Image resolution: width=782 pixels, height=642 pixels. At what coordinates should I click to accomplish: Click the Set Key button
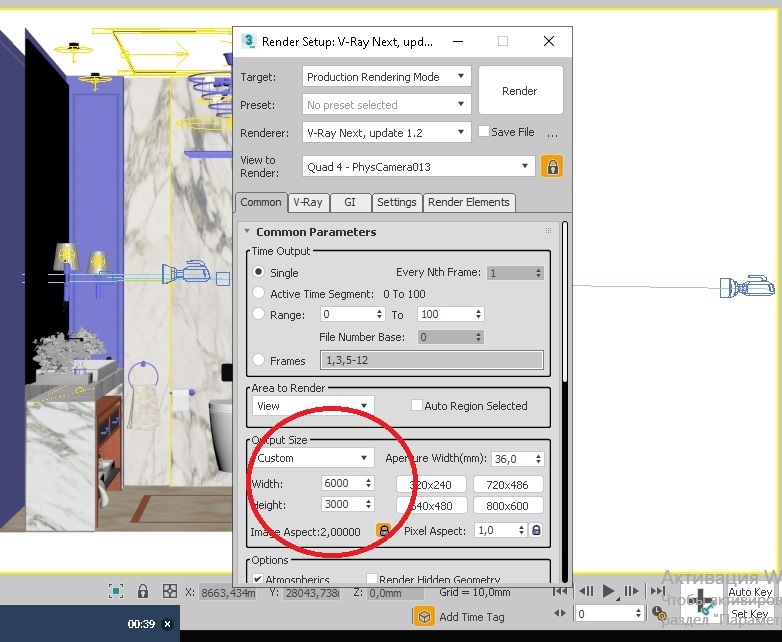(x=750, y=614)
